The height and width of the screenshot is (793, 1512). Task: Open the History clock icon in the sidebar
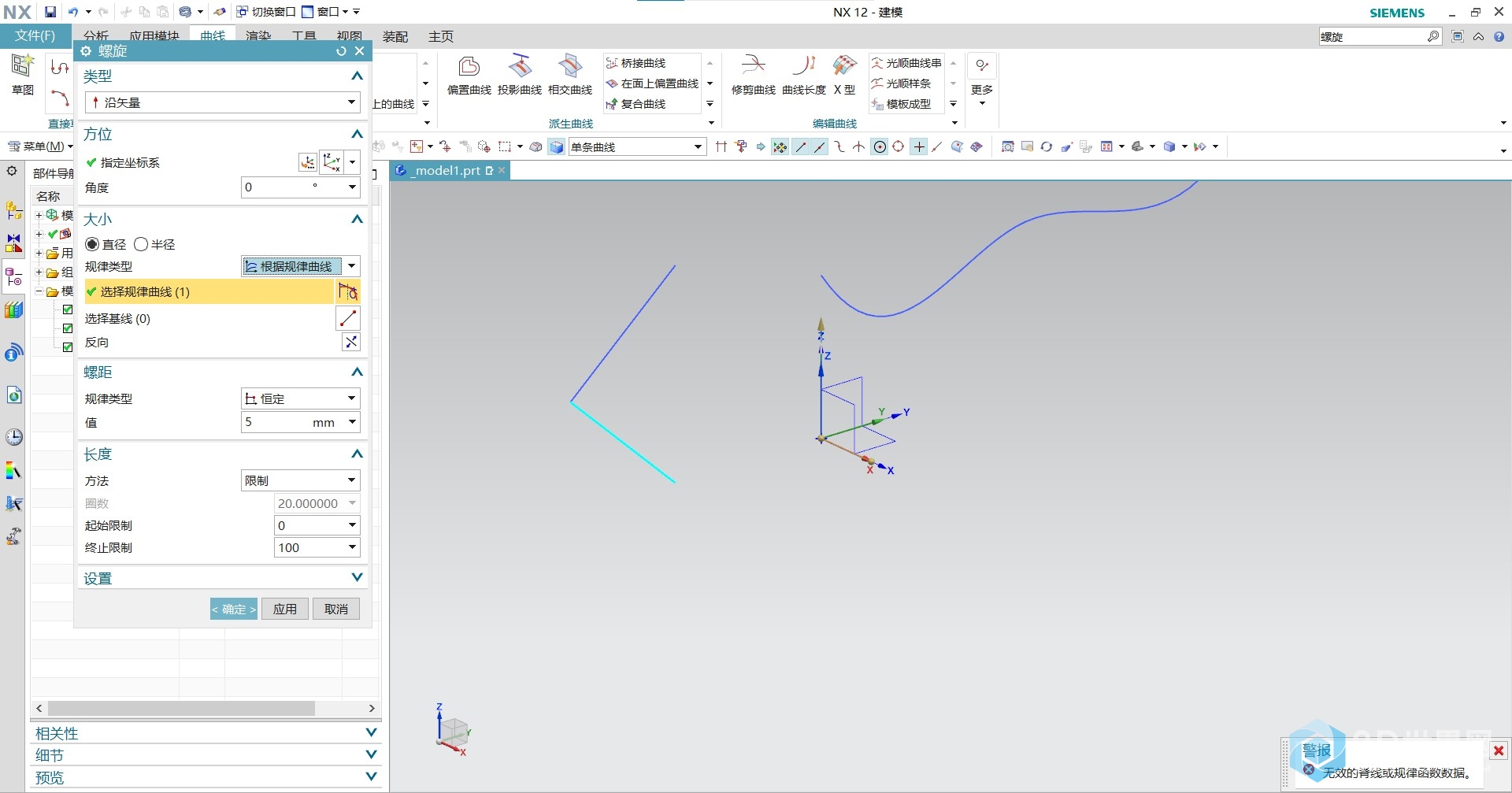(x=14, y=437)
